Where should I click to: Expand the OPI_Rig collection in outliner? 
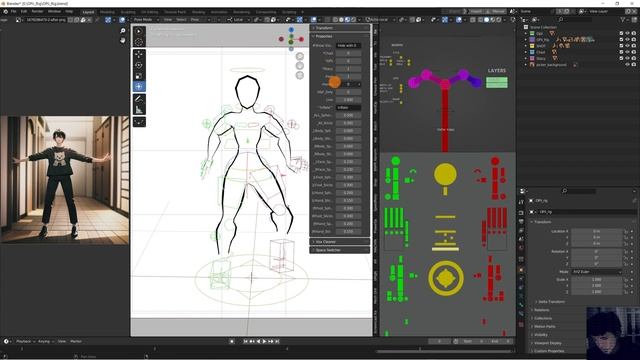[526, 40]
